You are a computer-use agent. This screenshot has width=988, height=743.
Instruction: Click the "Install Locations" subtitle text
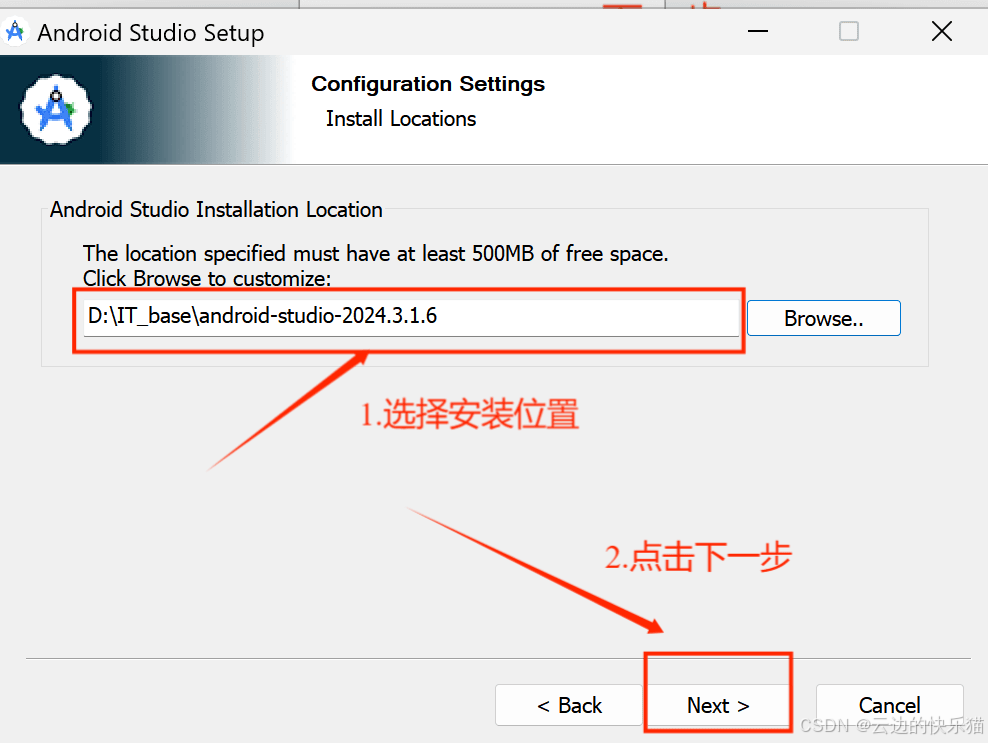(x=401, y=118)
